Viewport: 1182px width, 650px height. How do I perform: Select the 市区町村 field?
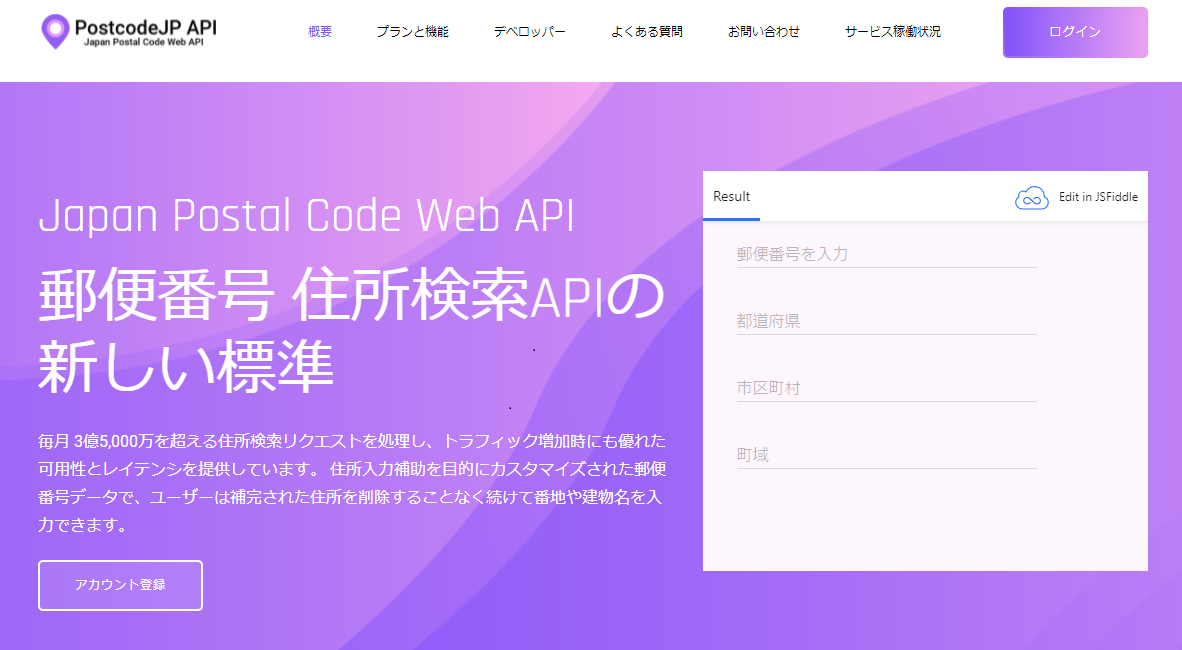pyautogui.click(x=886, y=387)
